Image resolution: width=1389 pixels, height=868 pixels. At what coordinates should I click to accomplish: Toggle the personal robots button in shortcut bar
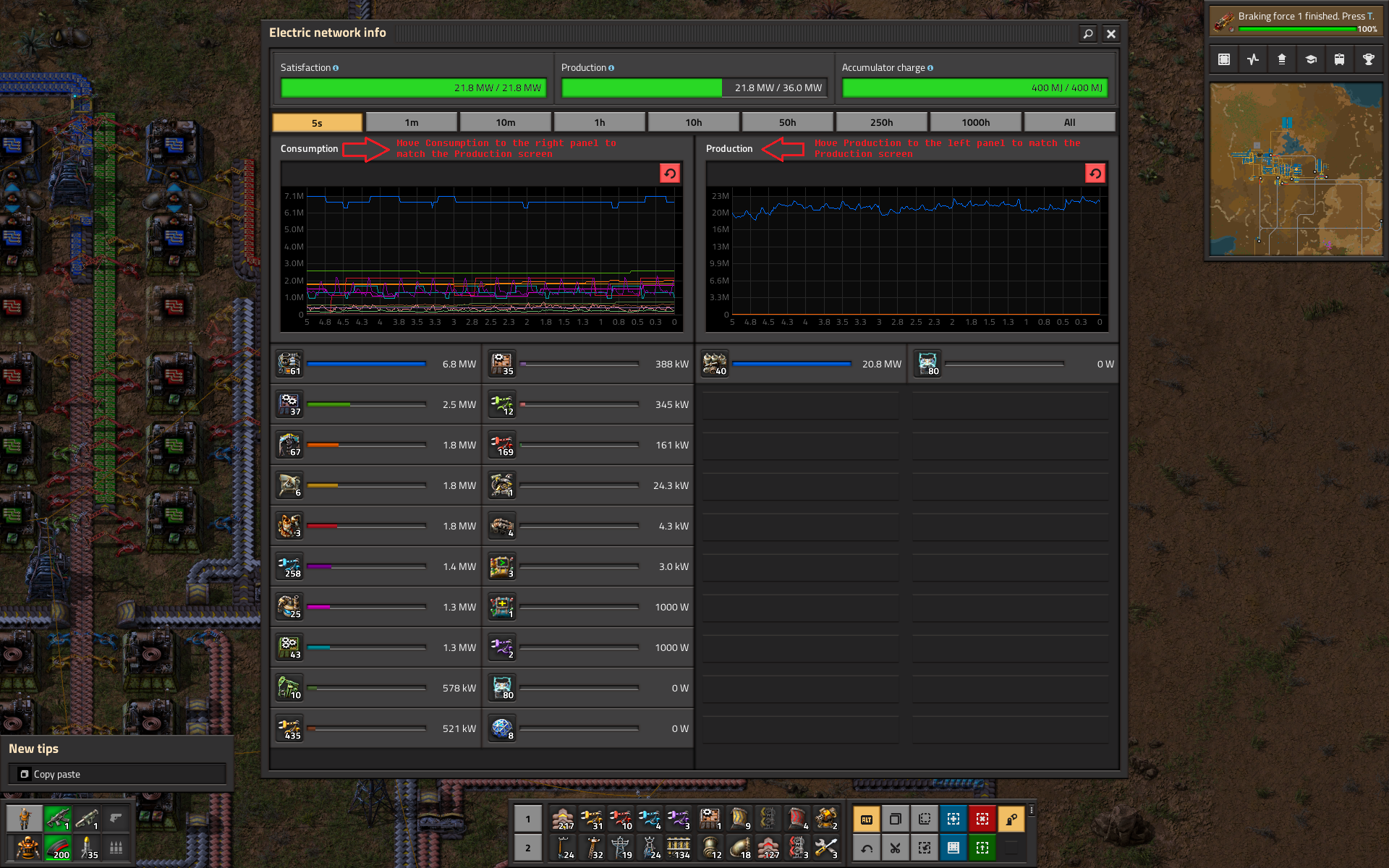1011,819
